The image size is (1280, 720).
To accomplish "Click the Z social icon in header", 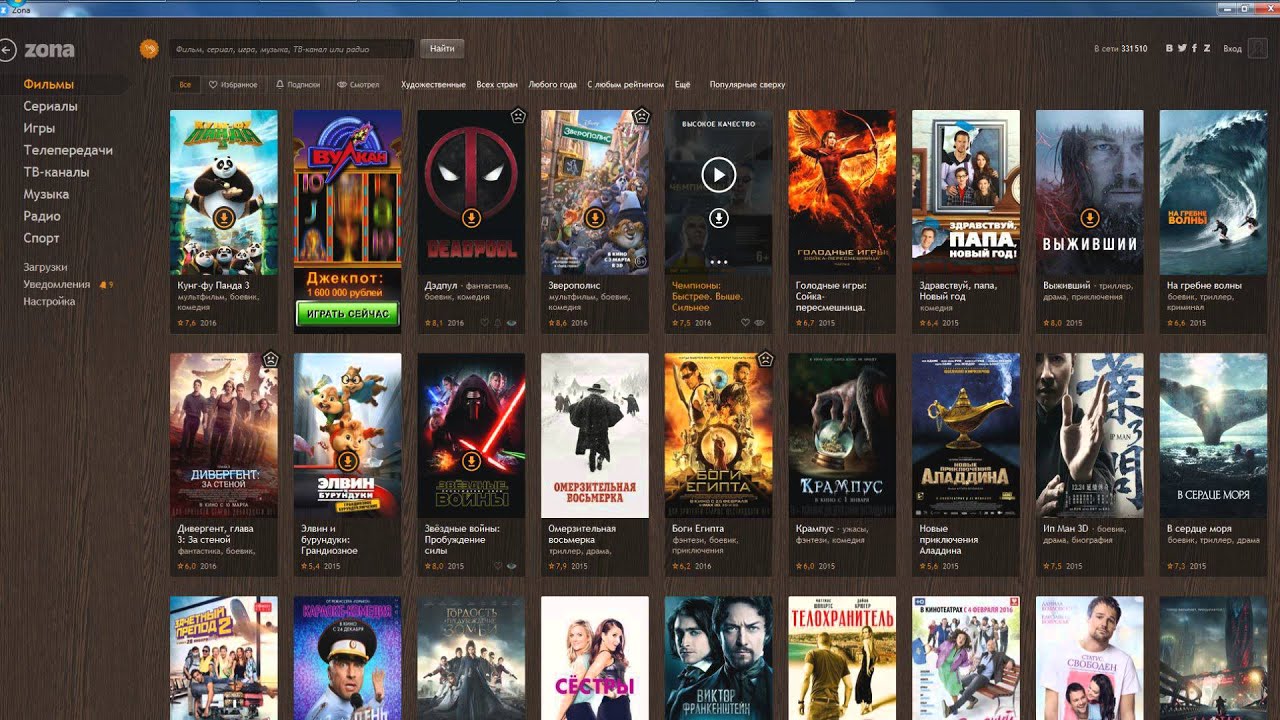I will (1207, 48).
